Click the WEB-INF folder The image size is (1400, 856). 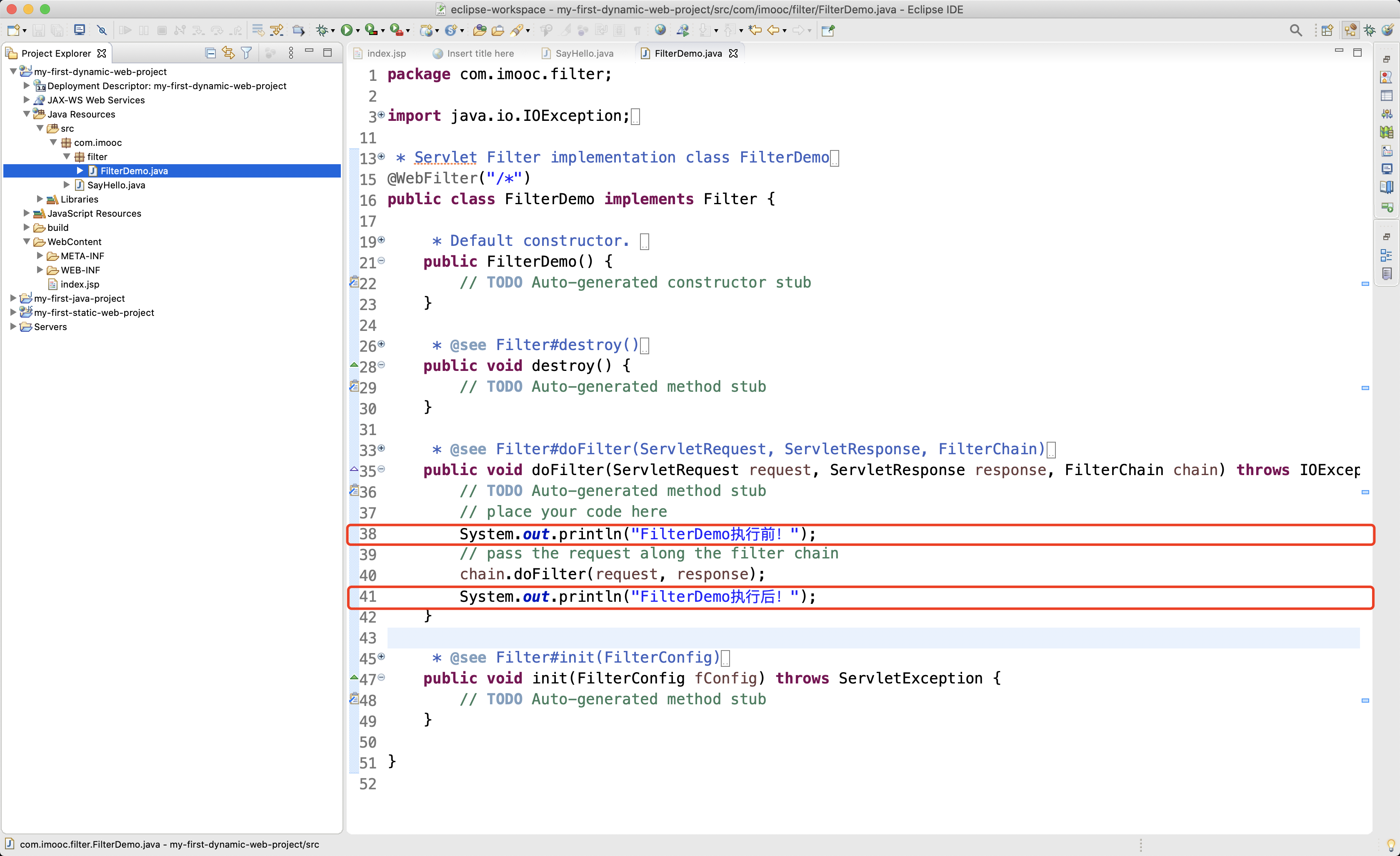pyautogui.click(x=80, y=270)
